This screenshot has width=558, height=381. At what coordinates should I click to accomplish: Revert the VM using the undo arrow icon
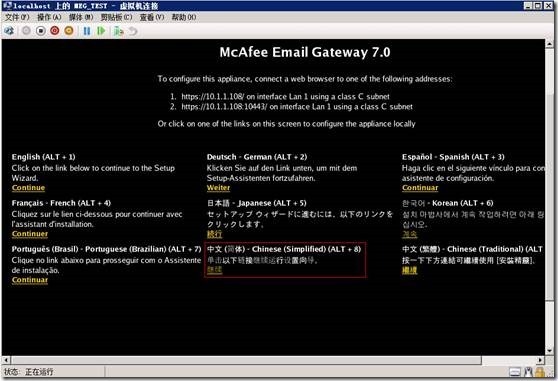[133, 31]
